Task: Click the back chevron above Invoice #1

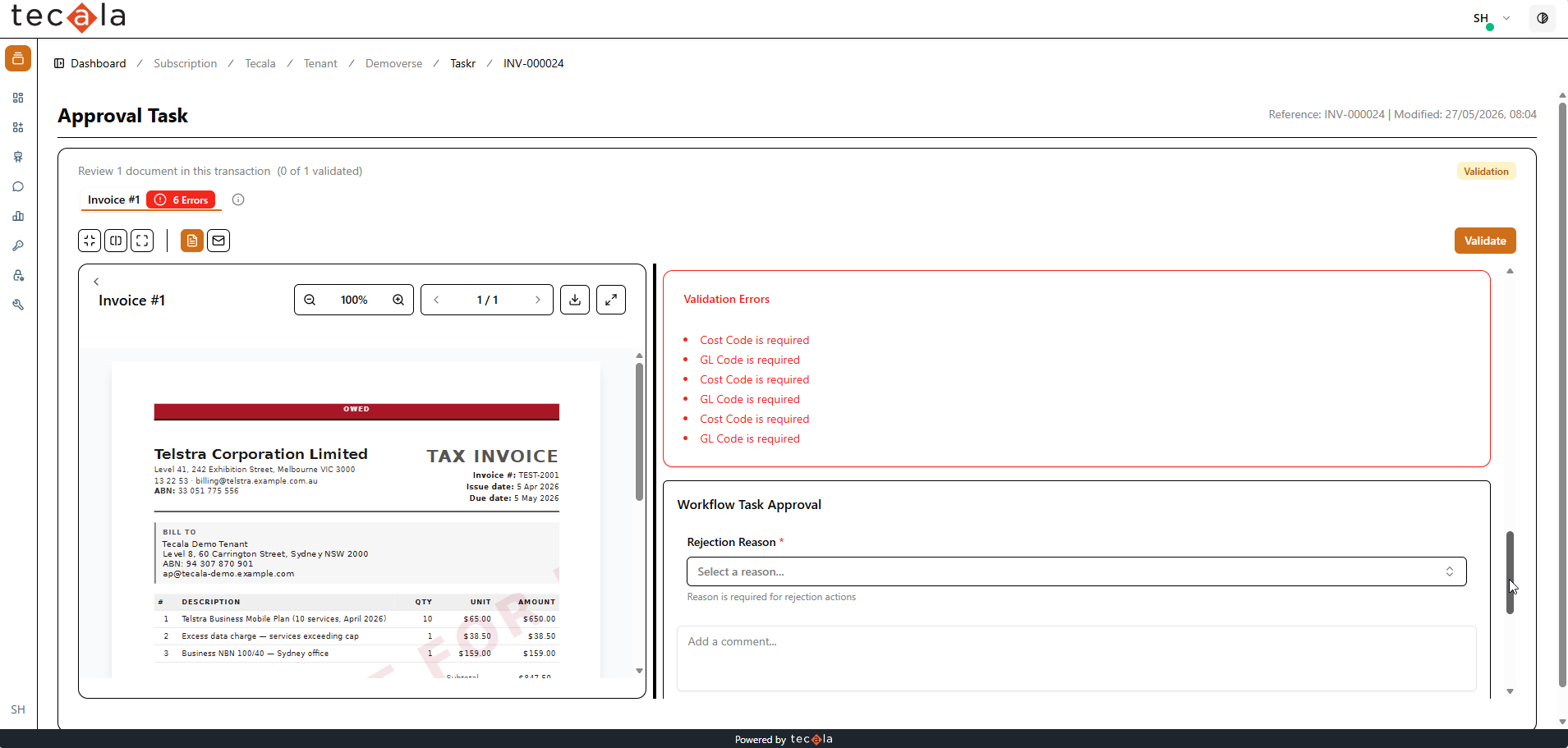Action: [x=96, y=282]
